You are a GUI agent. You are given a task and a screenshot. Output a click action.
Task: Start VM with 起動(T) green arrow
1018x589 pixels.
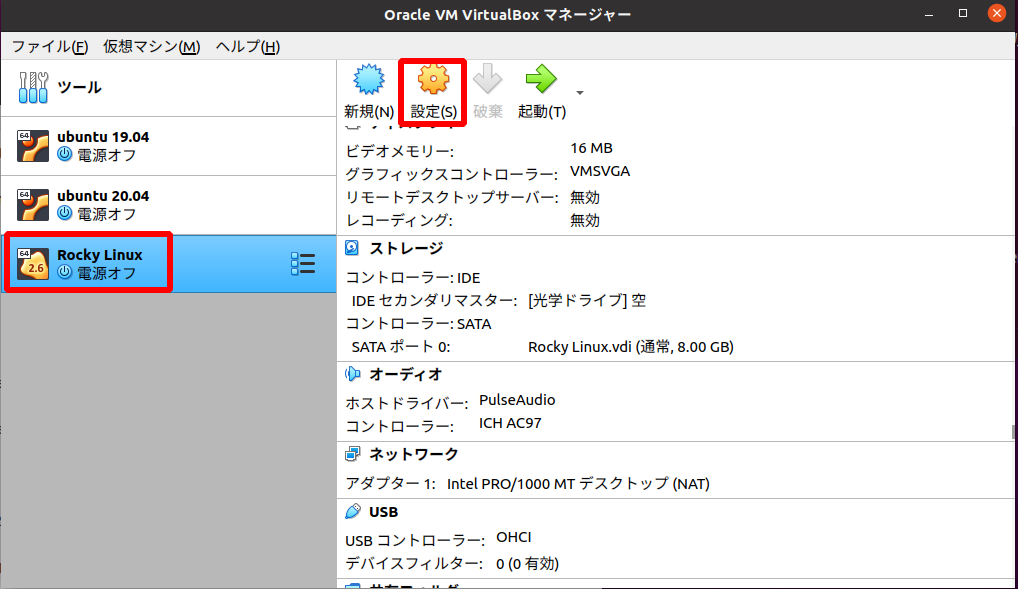pyautogui.click(x=541, y=79)
